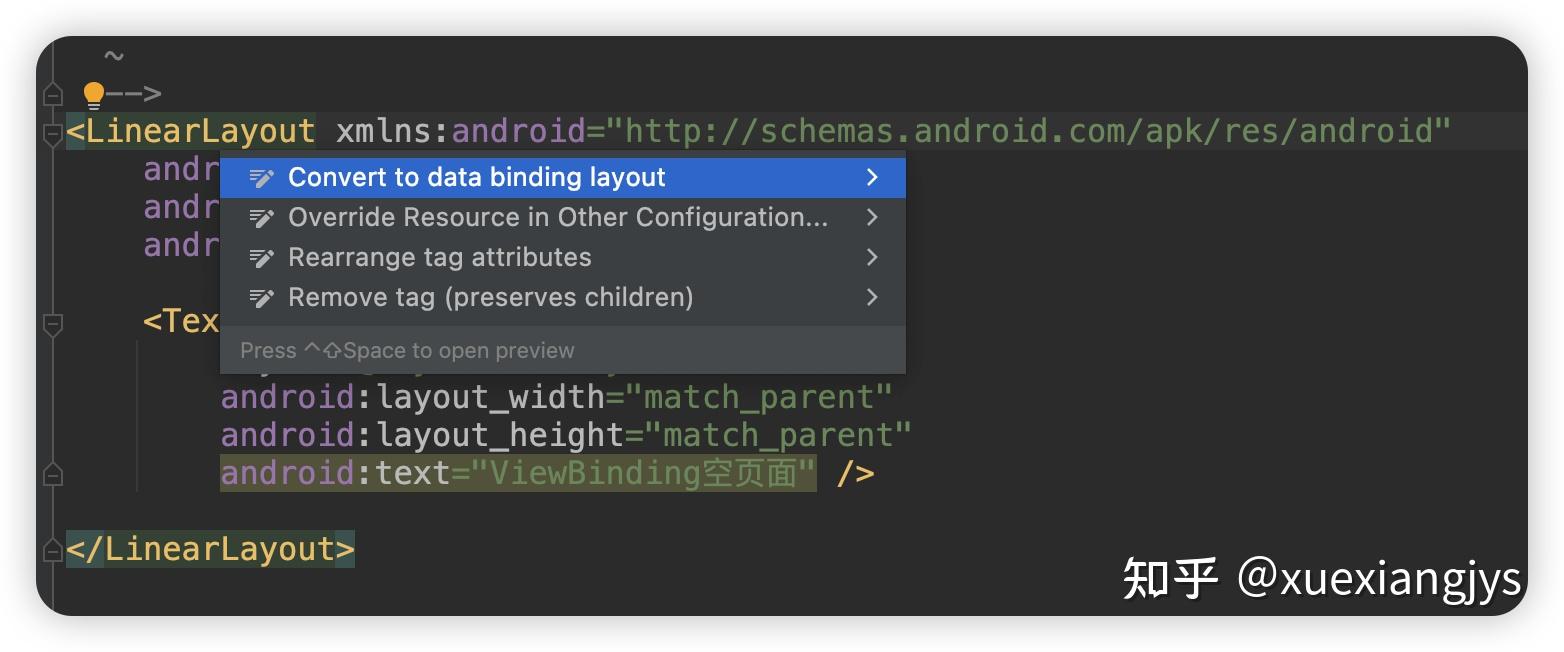Expand submenu arrow for Convert to data binding layout
Screen dimensions: 1564x652
coord(872,178)
